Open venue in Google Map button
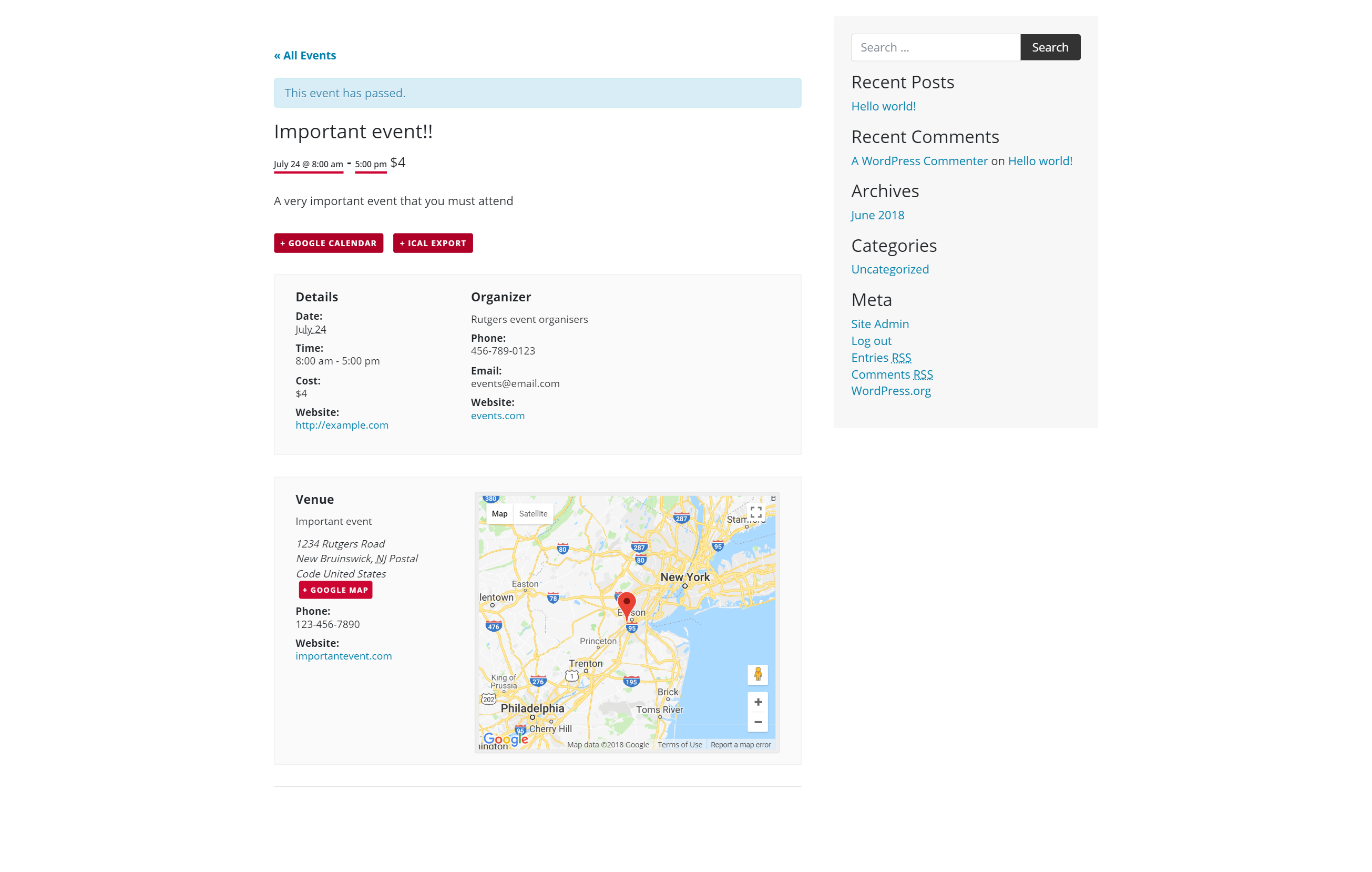The image size is (1372, 872). point(335,590)
